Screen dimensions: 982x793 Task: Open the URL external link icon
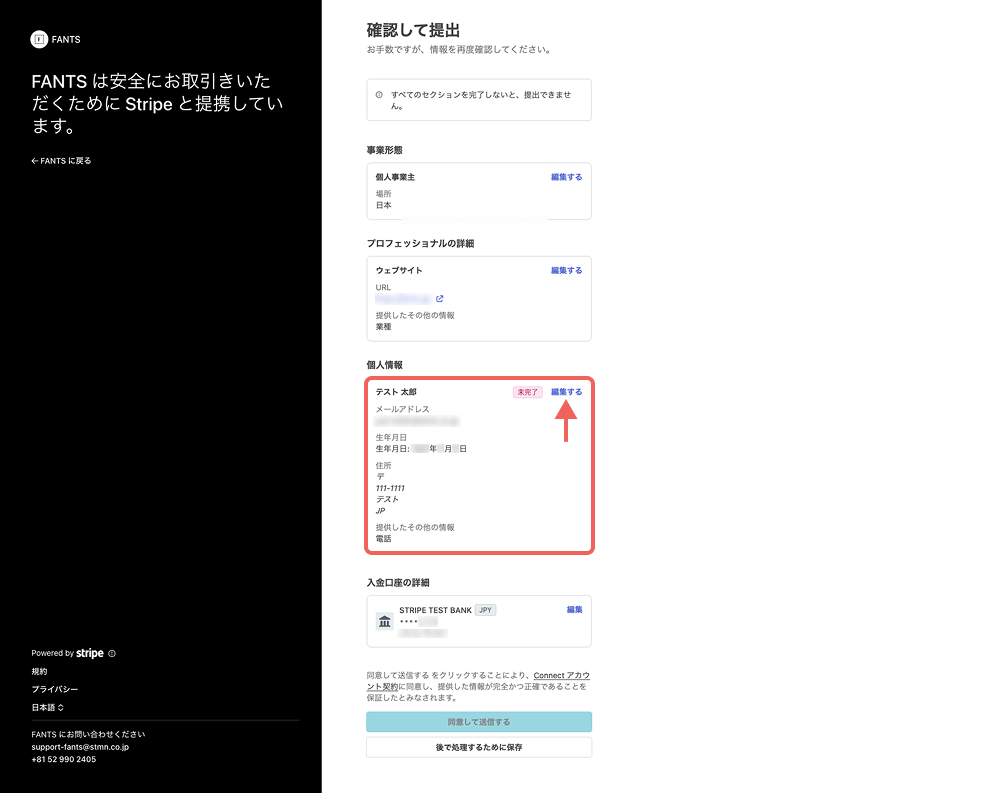[440, 299]
